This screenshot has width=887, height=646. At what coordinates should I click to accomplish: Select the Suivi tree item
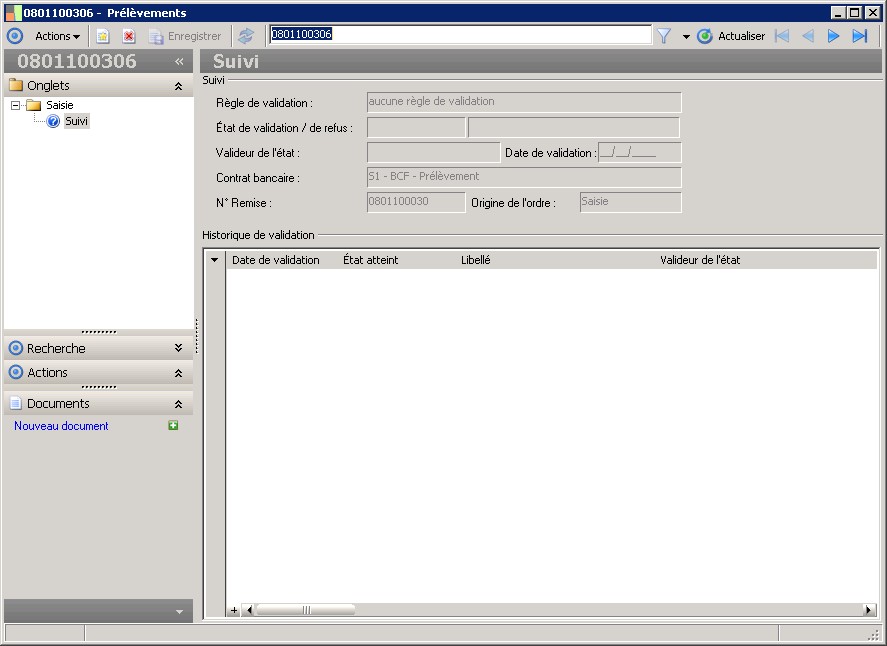coord(76,121)
